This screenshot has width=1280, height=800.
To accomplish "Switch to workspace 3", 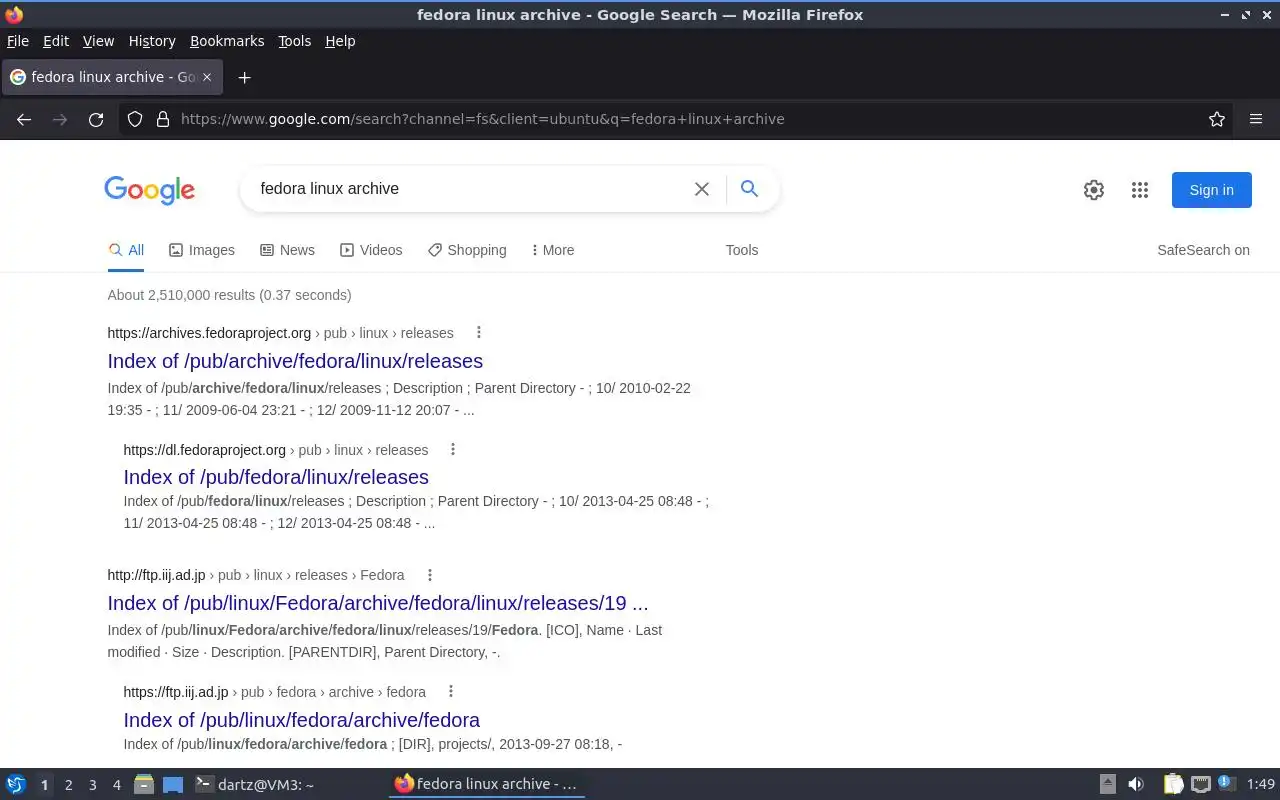I will [93, 786].
